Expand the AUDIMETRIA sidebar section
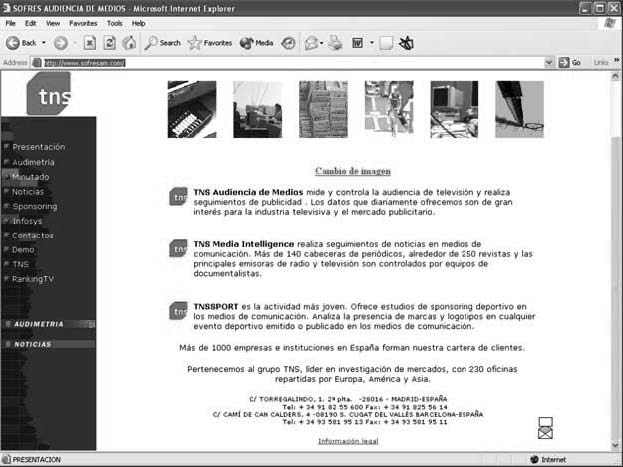The image size is (623, 467). click(91, 324)
